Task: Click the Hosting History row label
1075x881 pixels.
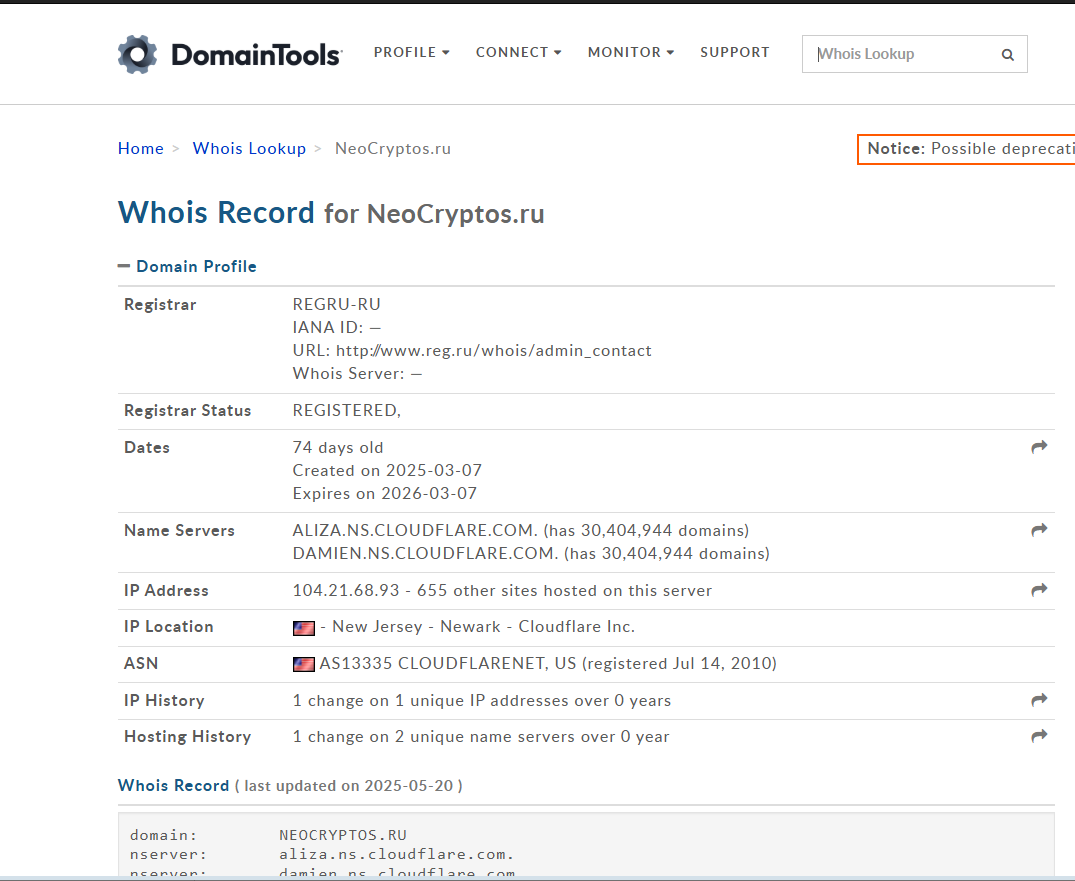Action: click(188, 737)
